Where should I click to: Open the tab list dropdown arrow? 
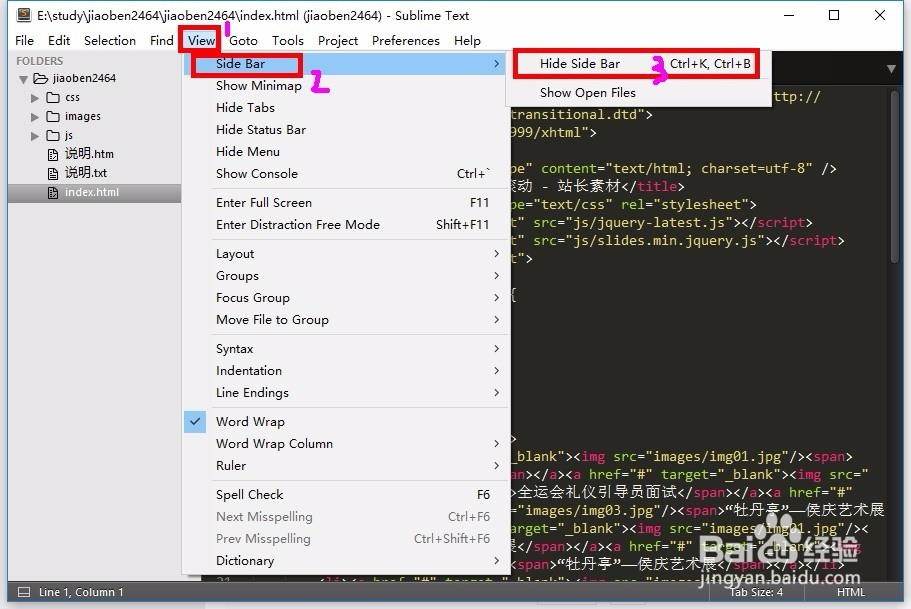tap(891, 69)
